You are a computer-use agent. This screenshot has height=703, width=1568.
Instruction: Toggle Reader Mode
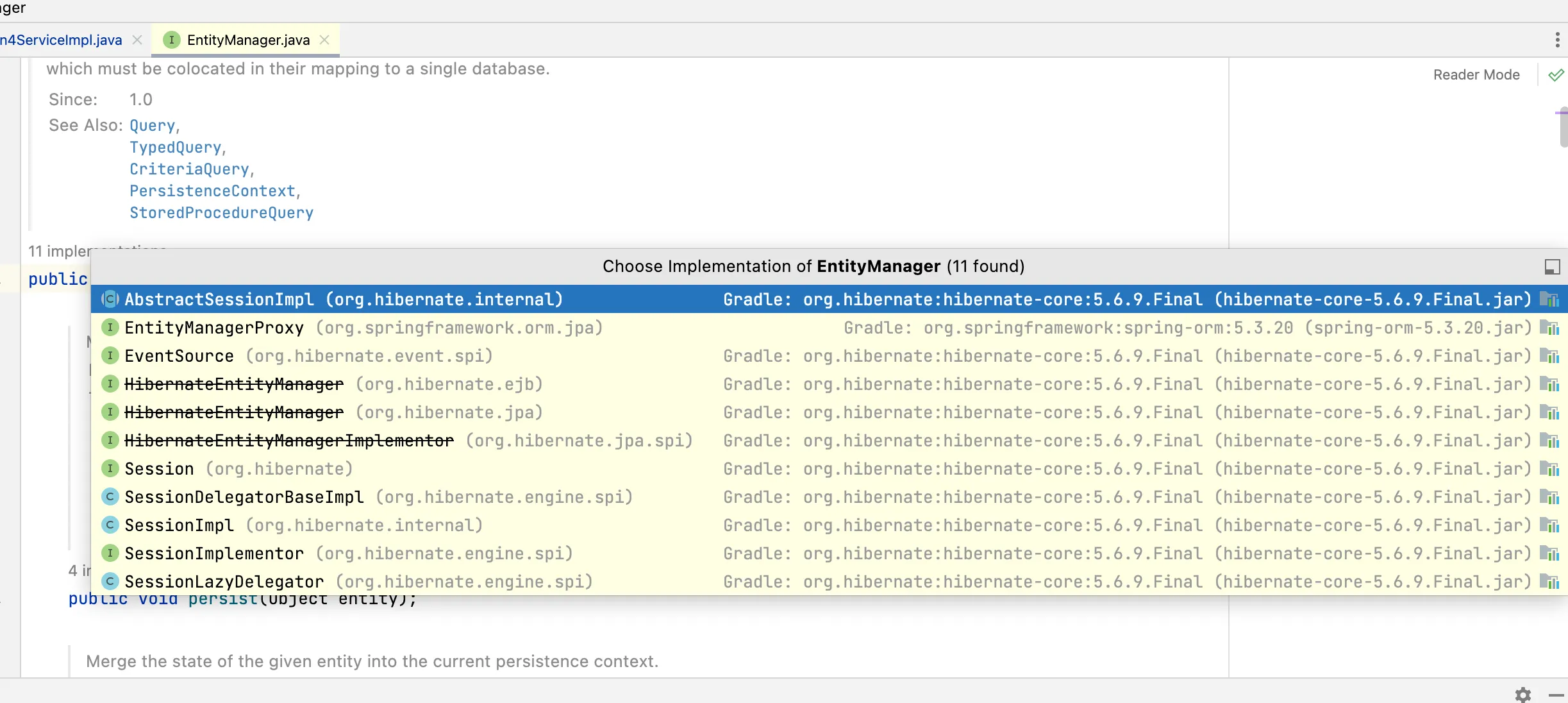(x=1476, y=75)
